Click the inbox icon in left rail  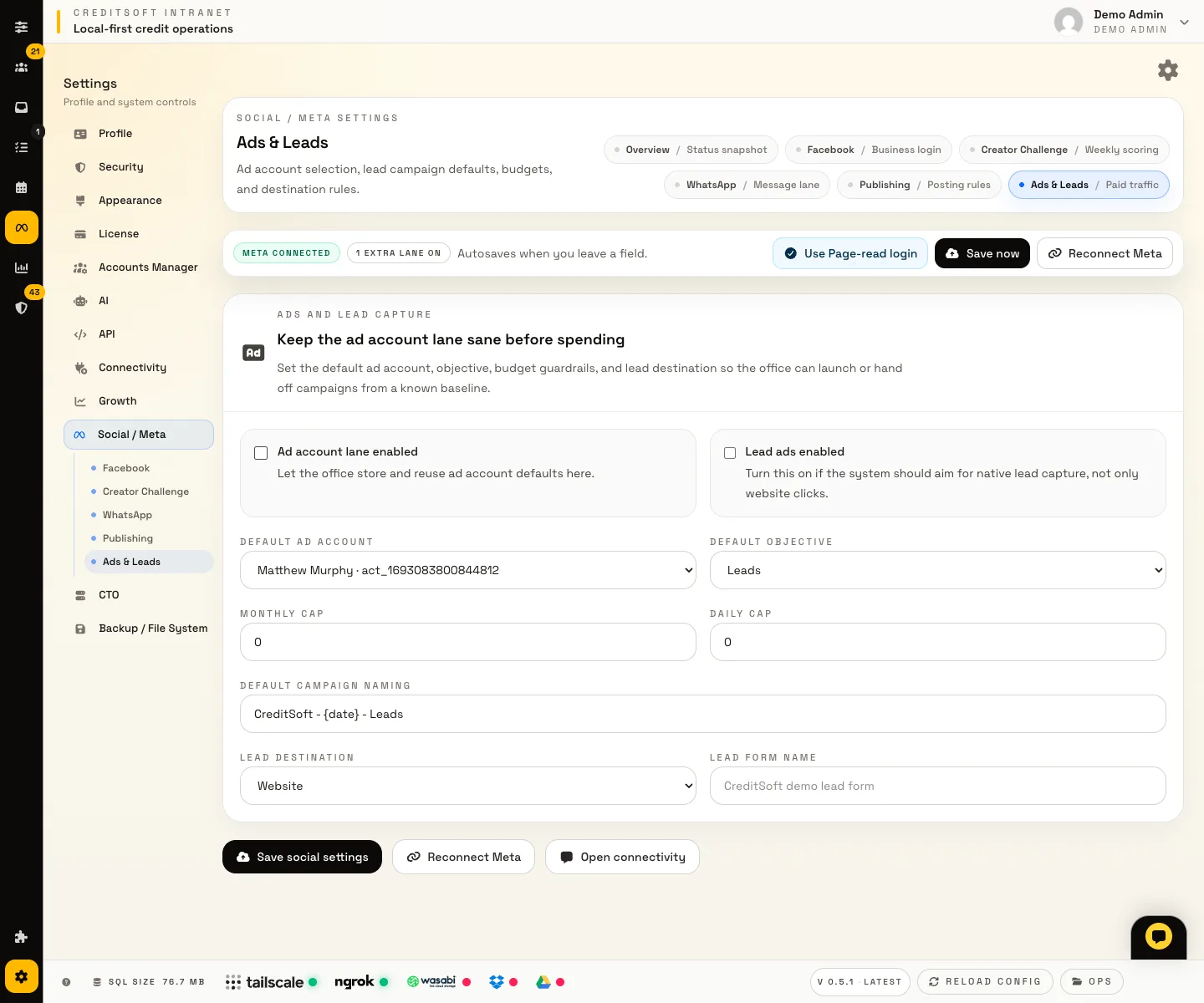tap(22, 107)
